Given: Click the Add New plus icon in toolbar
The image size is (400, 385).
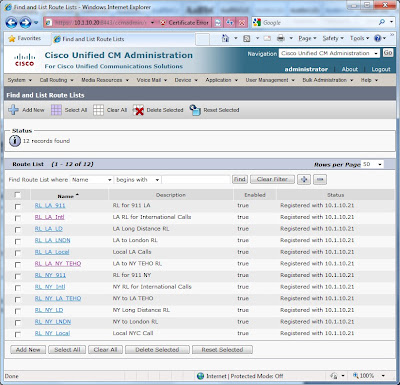Looking at the screenshot, I should click(x=13, y=110).
